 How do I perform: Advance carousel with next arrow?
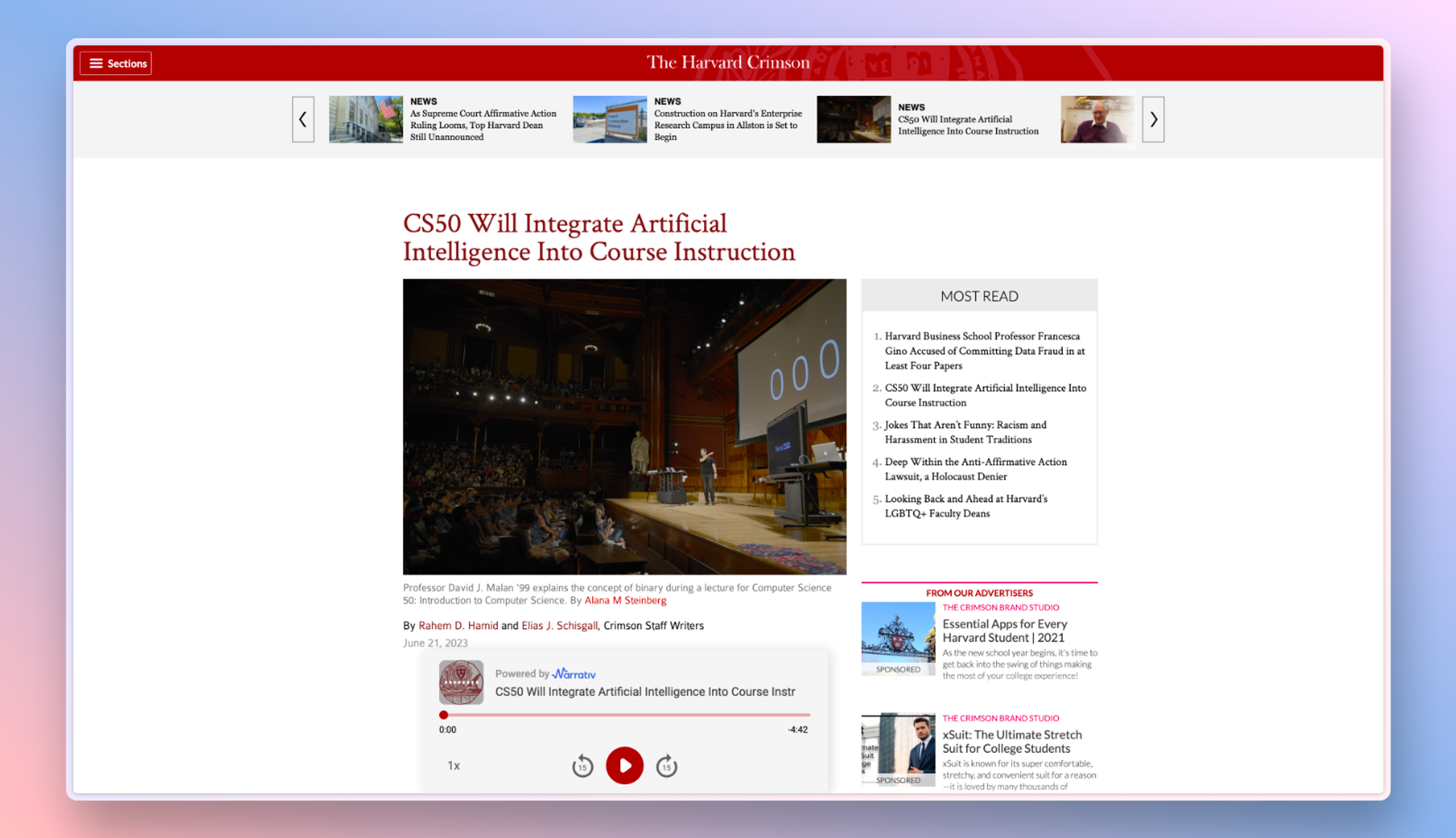point(1153,119)
